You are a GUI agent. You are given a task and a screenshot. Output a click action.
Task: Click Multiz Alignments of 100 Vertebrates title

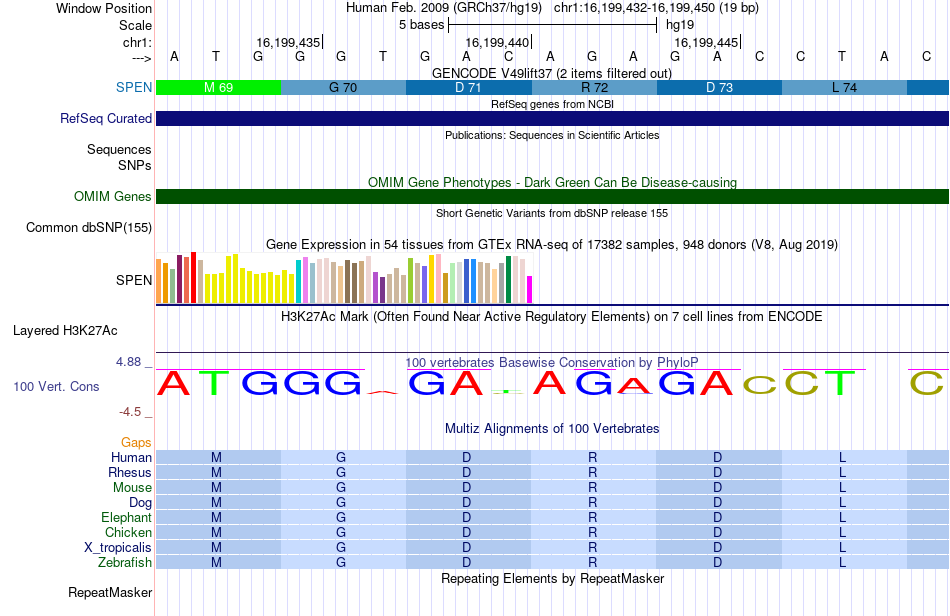tap(552, 429)
